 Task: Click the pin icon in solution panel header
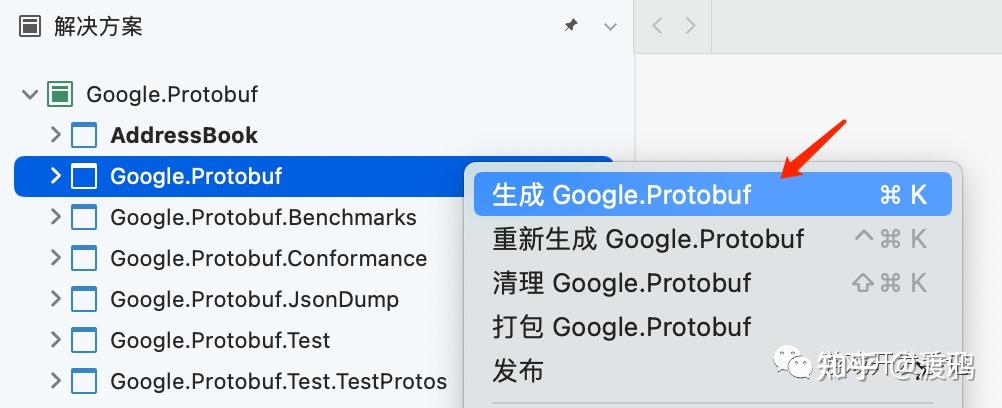click(x=571, y=26)
